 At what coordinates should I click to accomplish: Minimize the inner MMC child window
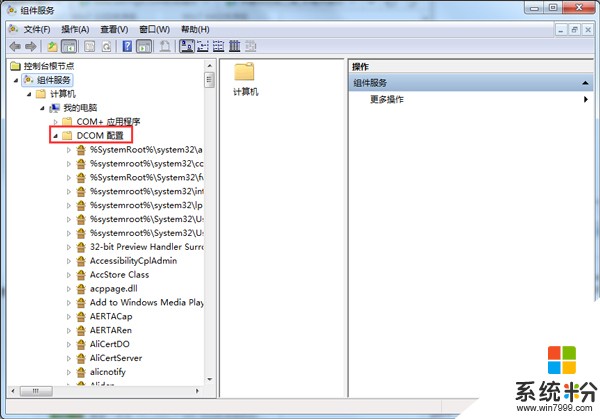[x=561, y=30]
